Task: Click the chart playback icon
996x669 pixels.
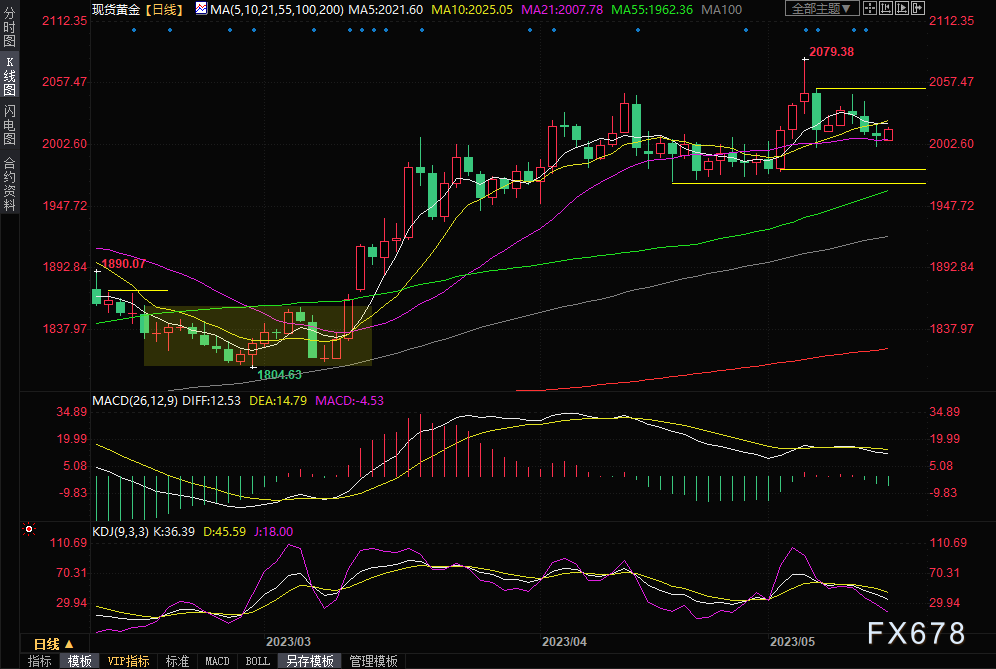Action: (x=902, y=8)
